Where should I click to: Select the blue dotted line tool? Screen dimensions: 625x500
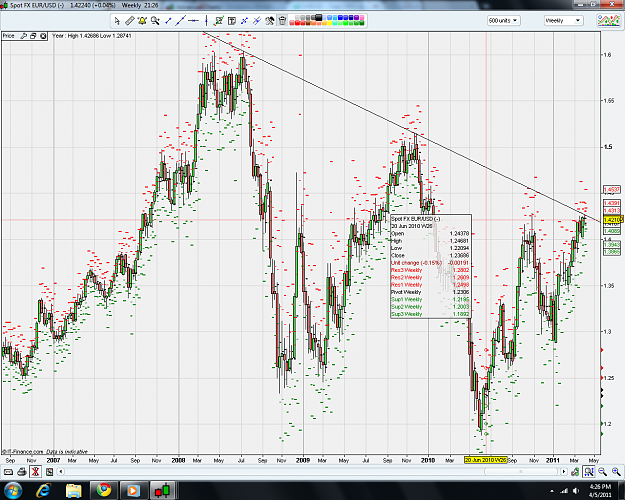[244, 21]
